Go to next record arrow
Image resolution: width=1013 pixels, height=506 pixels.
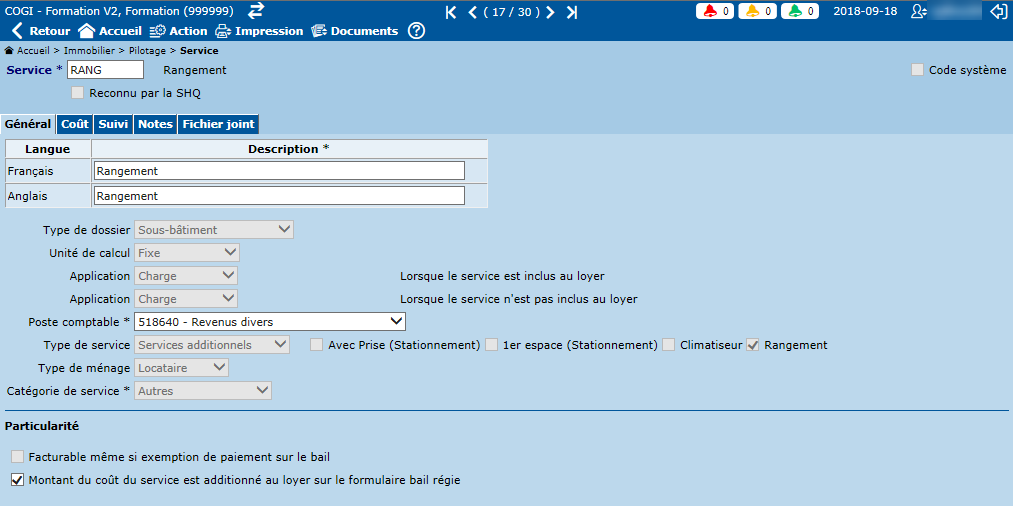pyautogui.click(x=550, y=12)
